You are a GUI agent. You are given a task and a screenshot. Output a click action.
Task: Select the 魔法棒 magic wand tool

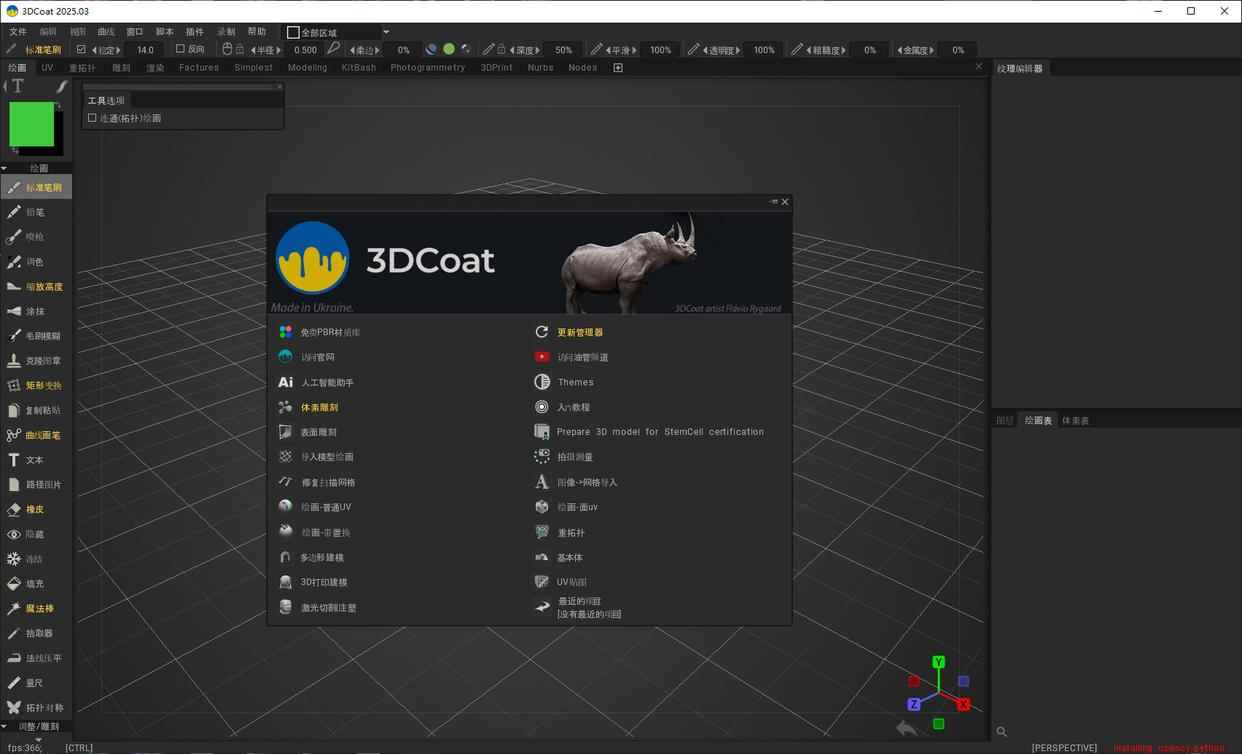point(36,609)
